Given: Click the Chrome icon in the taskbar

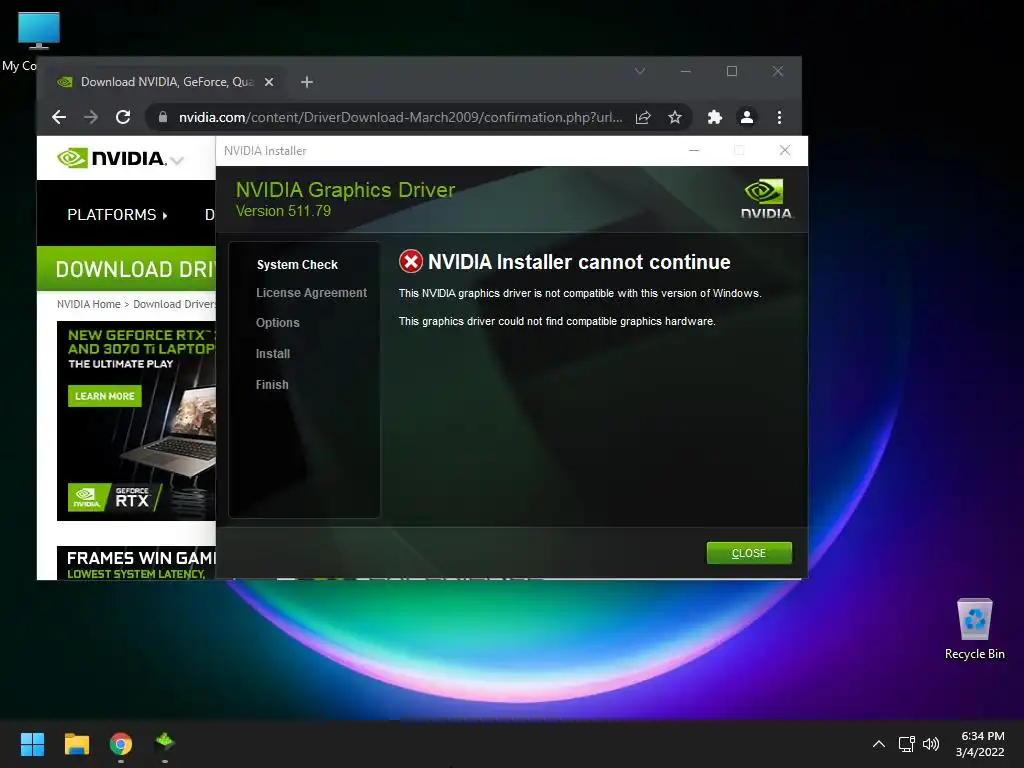Looking at the screenshot, I should pyautogui.click(x=121, y=744).
